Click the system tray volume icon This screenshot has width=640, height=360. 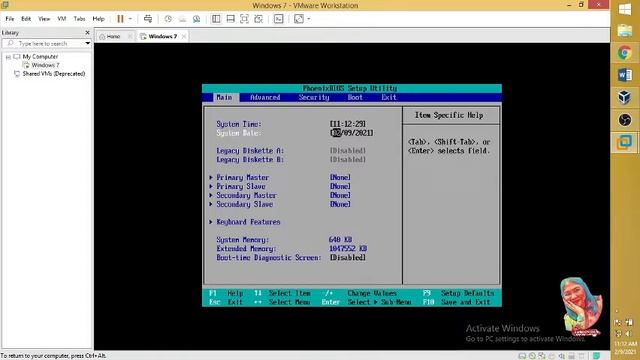pyautogui.click(x=629, y=333)
